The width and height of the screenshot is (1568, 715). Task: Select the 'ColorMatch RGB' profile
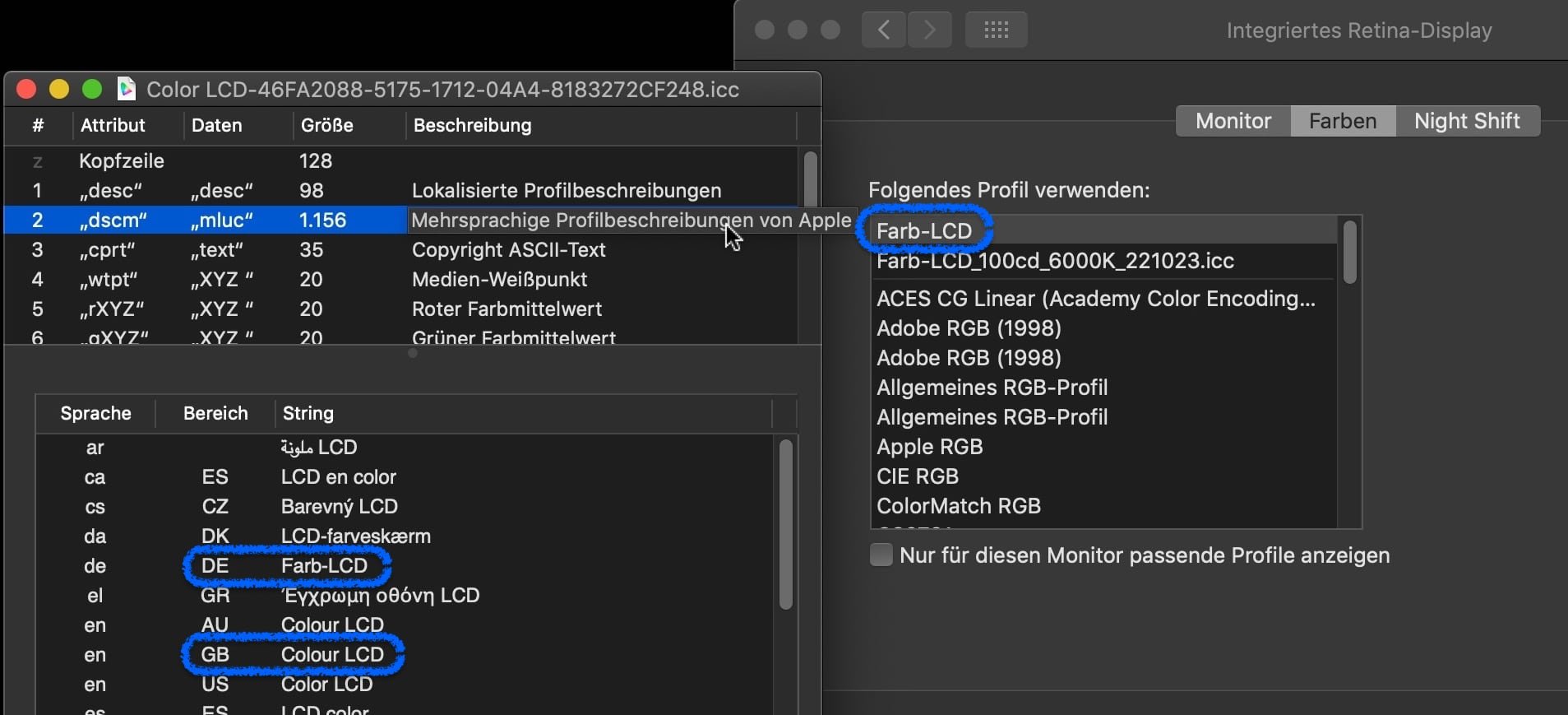[1104, 506]
